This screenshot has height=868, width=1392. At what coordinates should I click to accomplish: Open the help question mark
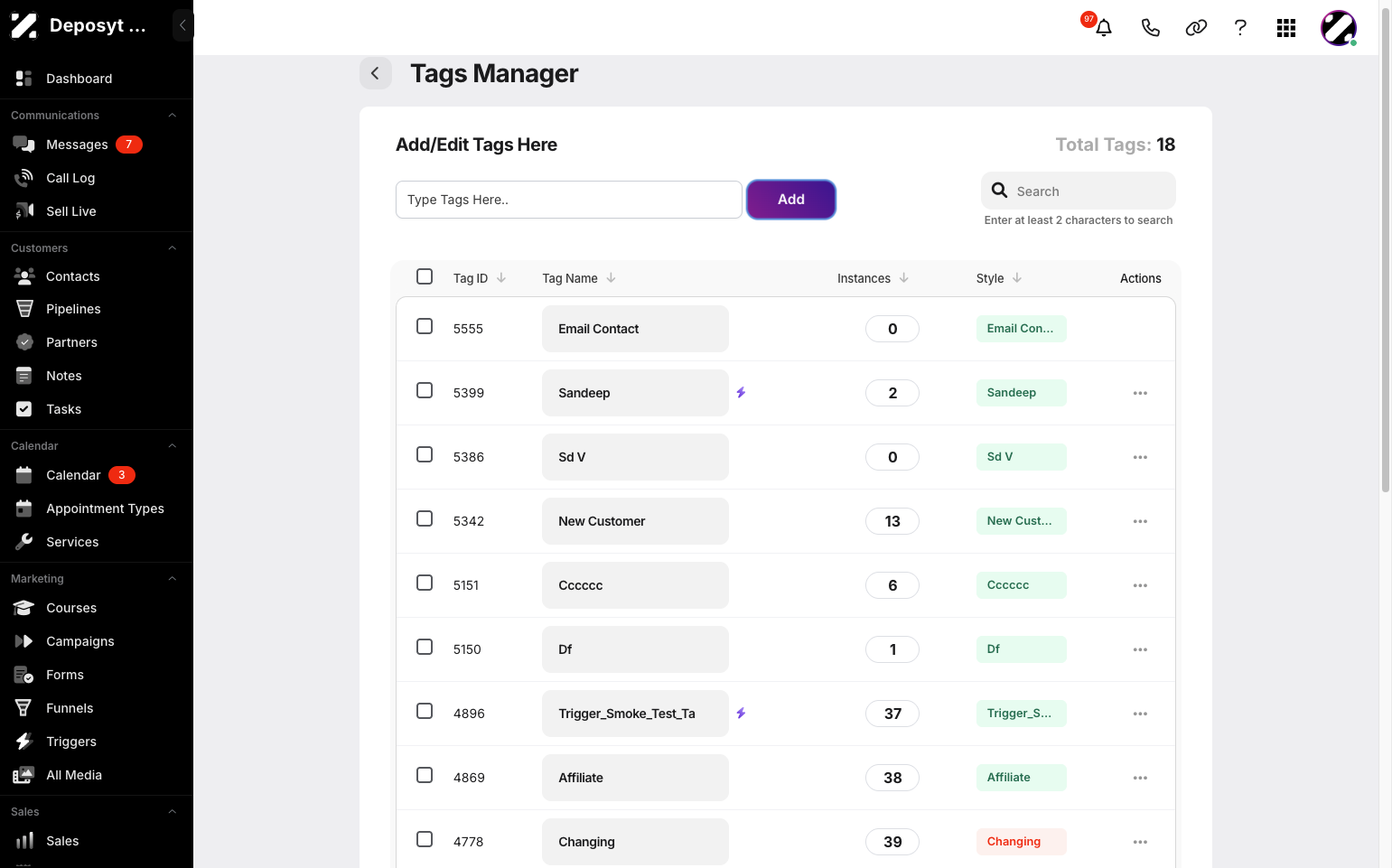click(x=1240, y=28)
